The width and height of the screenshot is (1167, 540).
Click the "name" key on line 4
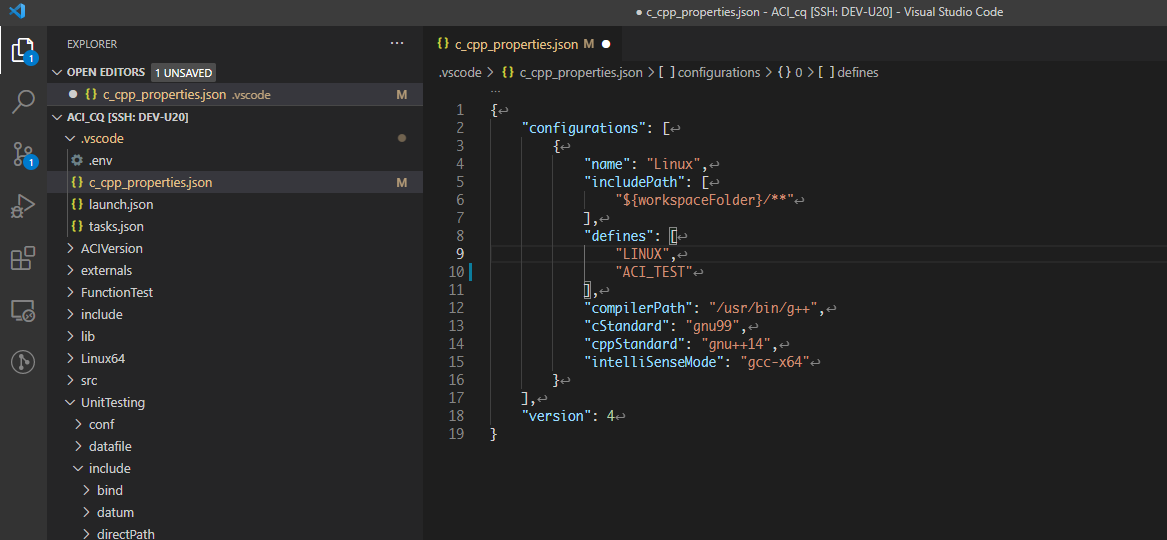(x=609, y=164)
